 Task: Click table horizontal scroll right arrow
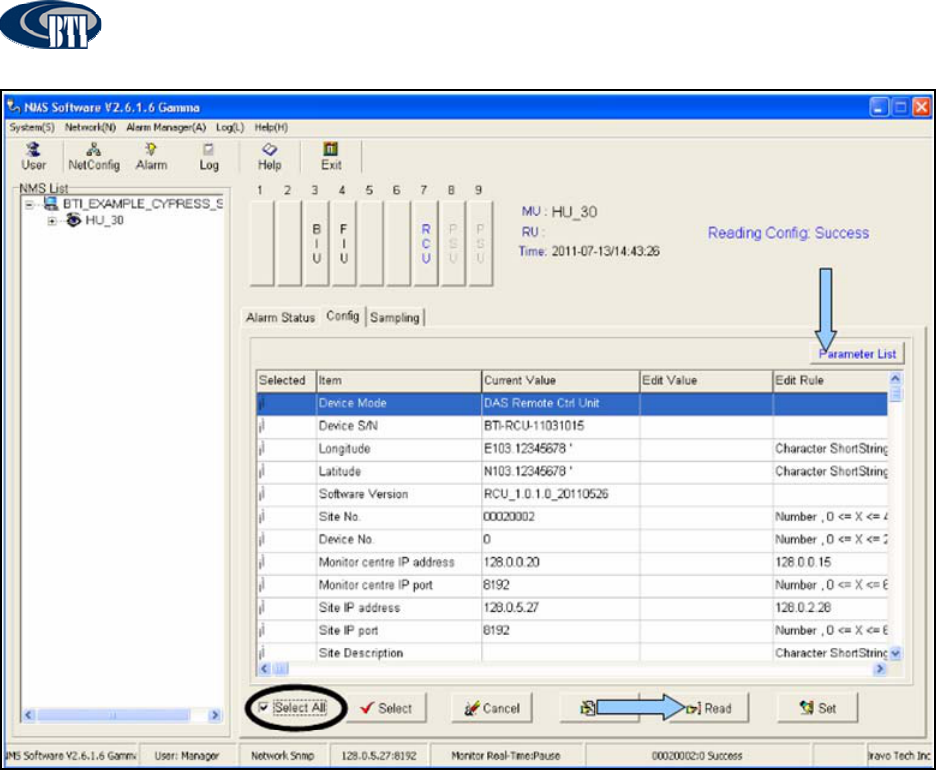(879, 669)
